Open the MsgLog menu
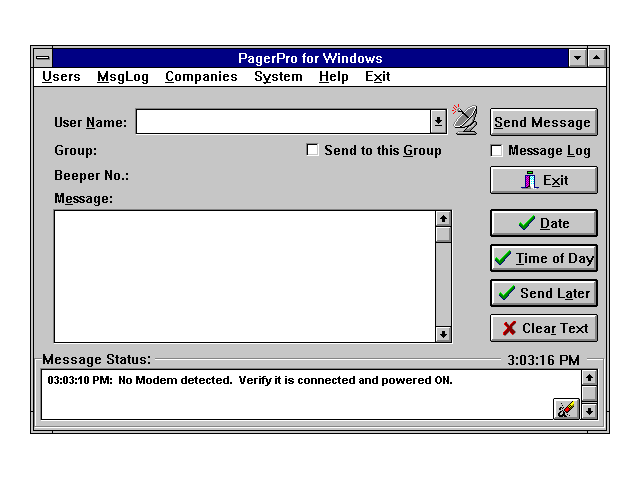 [x=122, y=76]
